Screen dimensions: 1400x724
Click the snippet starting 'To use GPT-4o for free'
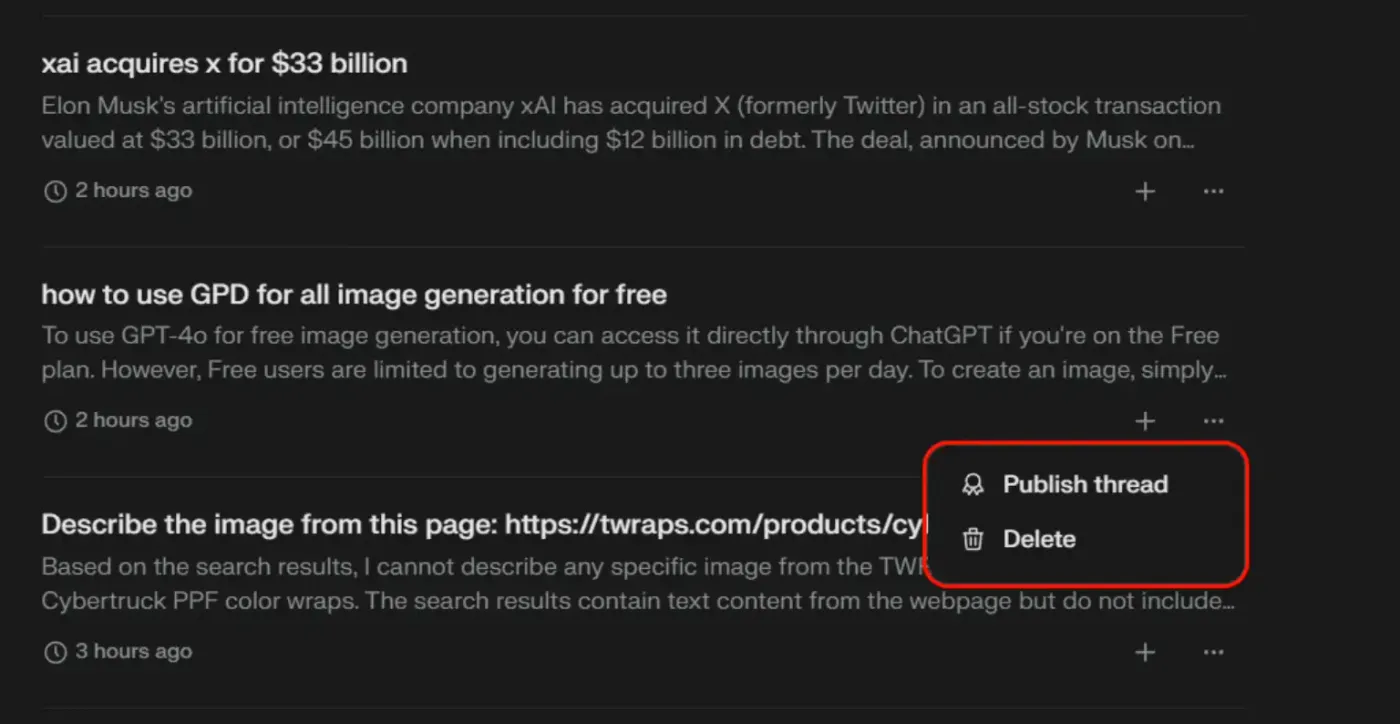[634, 353]
